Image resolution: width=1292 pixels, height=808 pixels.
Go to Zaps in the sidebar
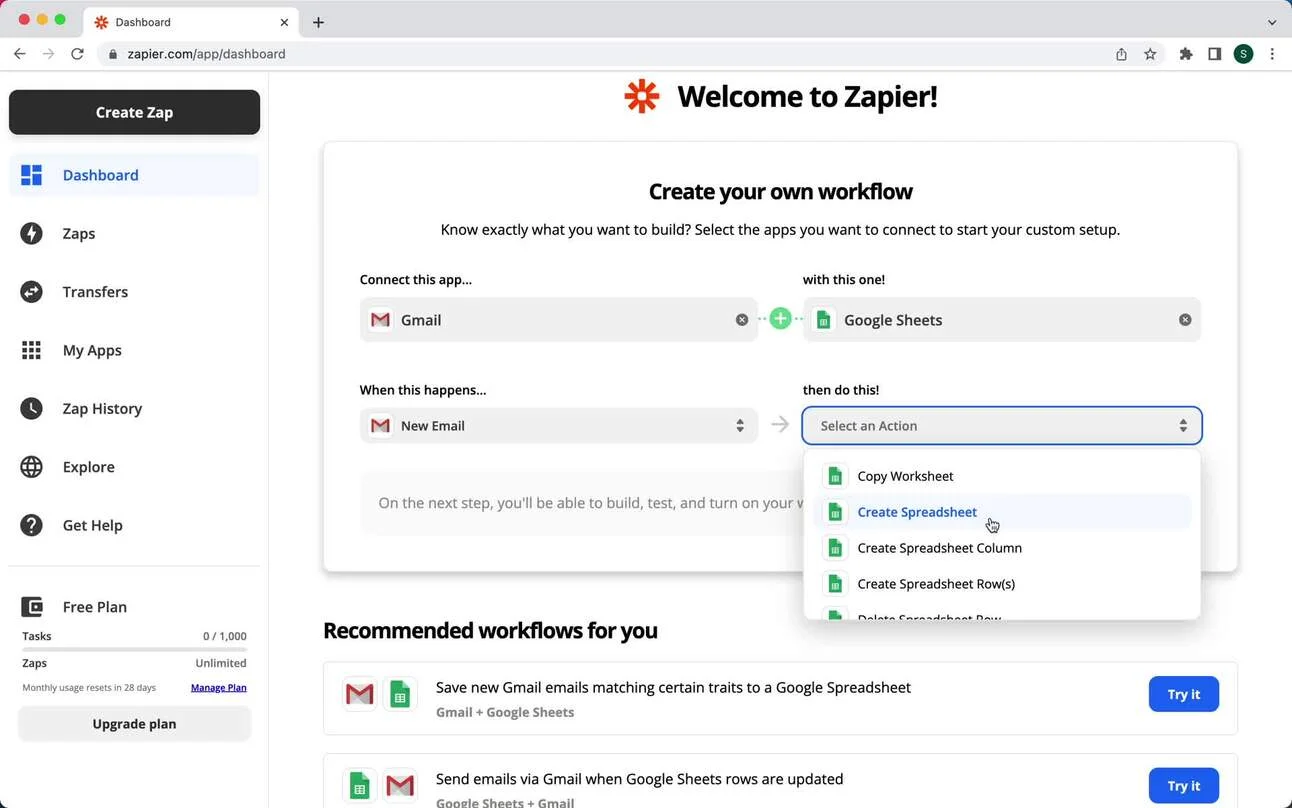click(x=134, y=233)
